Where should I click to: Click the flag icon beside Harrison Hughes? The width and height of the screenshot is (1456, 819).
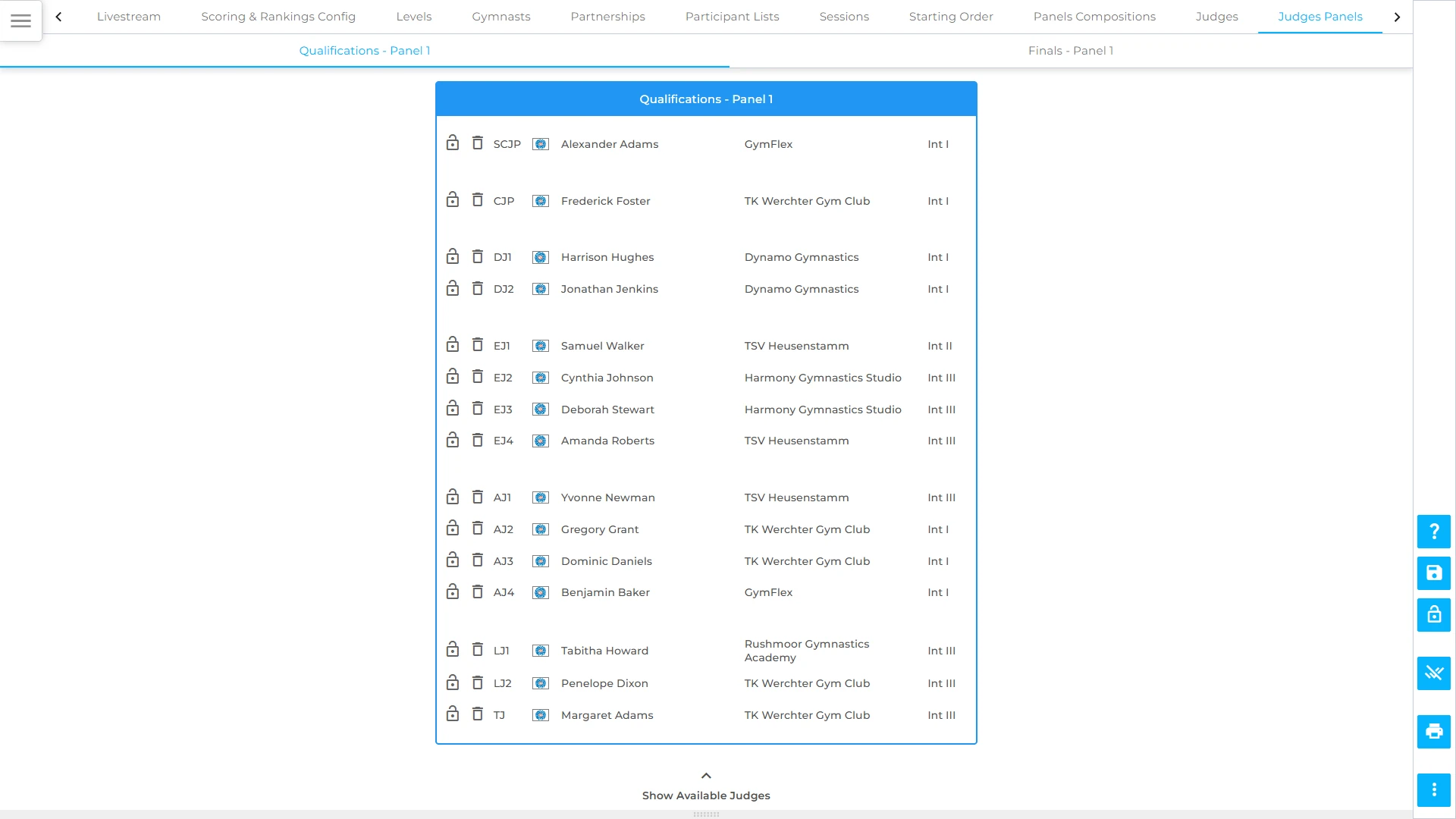coord(541,257)
